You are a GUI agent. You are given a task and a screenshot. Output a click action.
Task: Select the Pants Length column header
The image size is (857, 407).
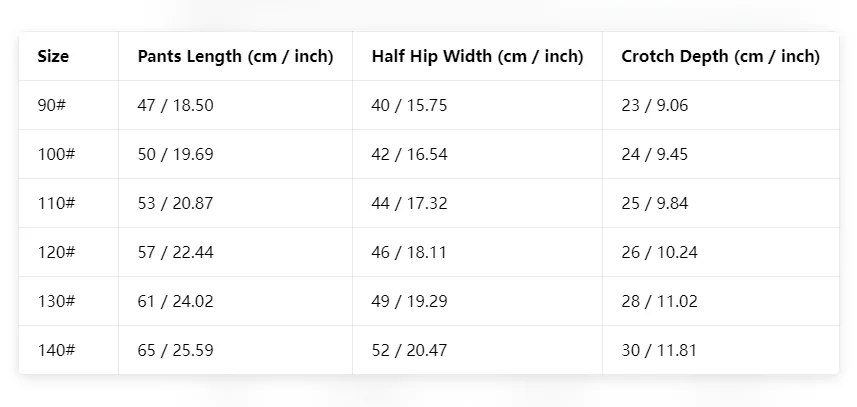[236, 56]
